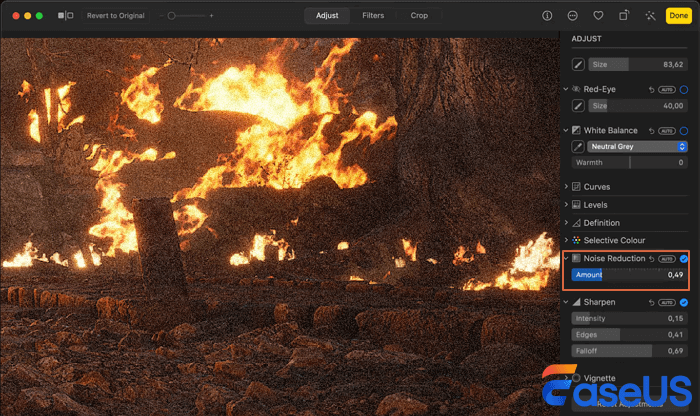Screen dimensions: 700x416
Task: Select the retouch brush icon beside Size 83,62
Action: (578, 64)
